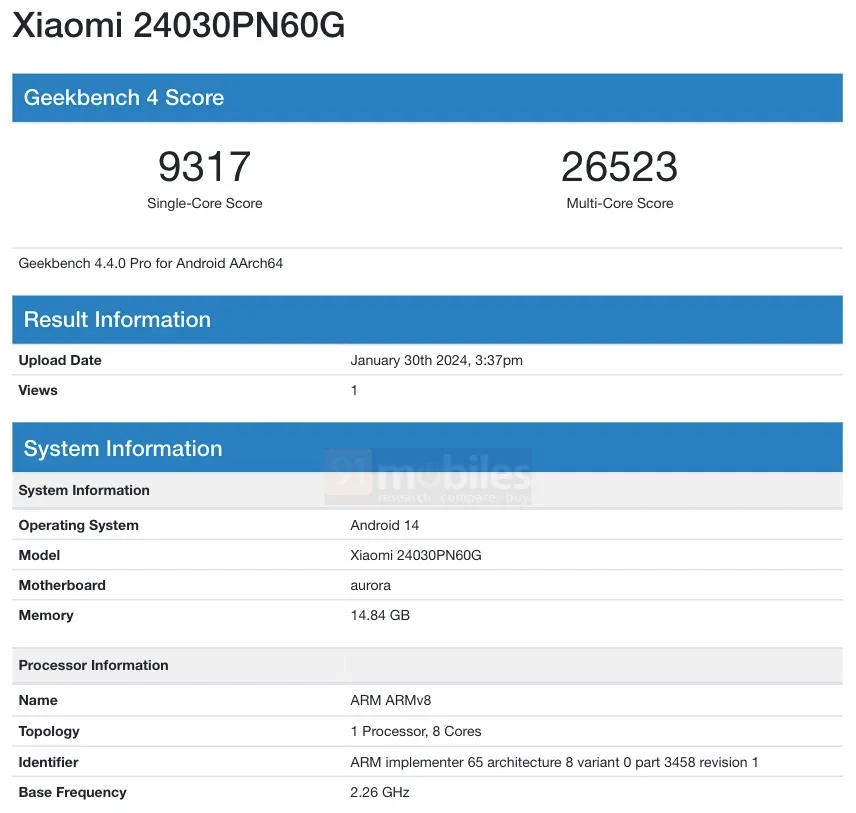
Task: Click the Result Information section header
Action: coord(117,320)
